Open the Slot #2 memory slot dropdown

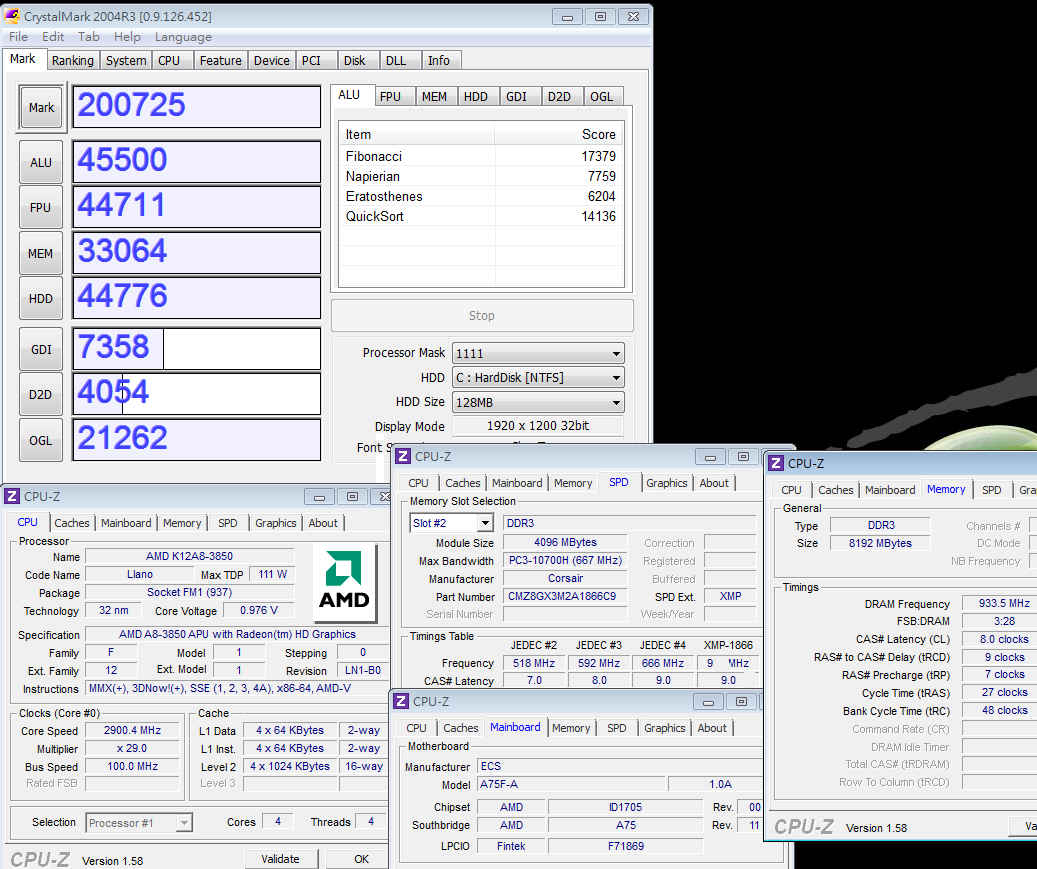coord(452,523)
